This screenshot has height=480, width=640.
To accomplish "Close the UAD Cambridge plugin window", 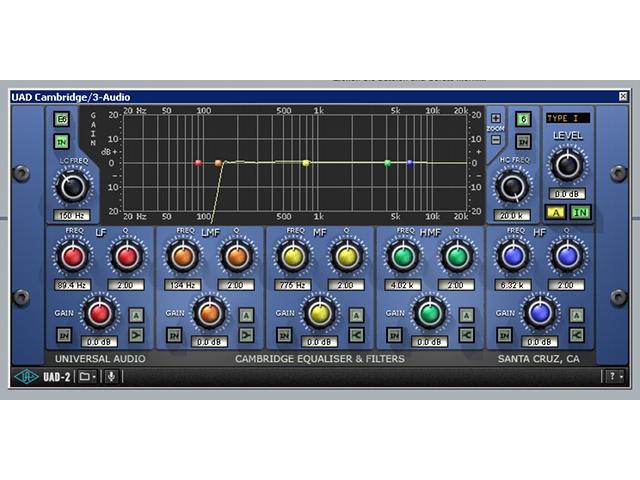I will [623, 97].
